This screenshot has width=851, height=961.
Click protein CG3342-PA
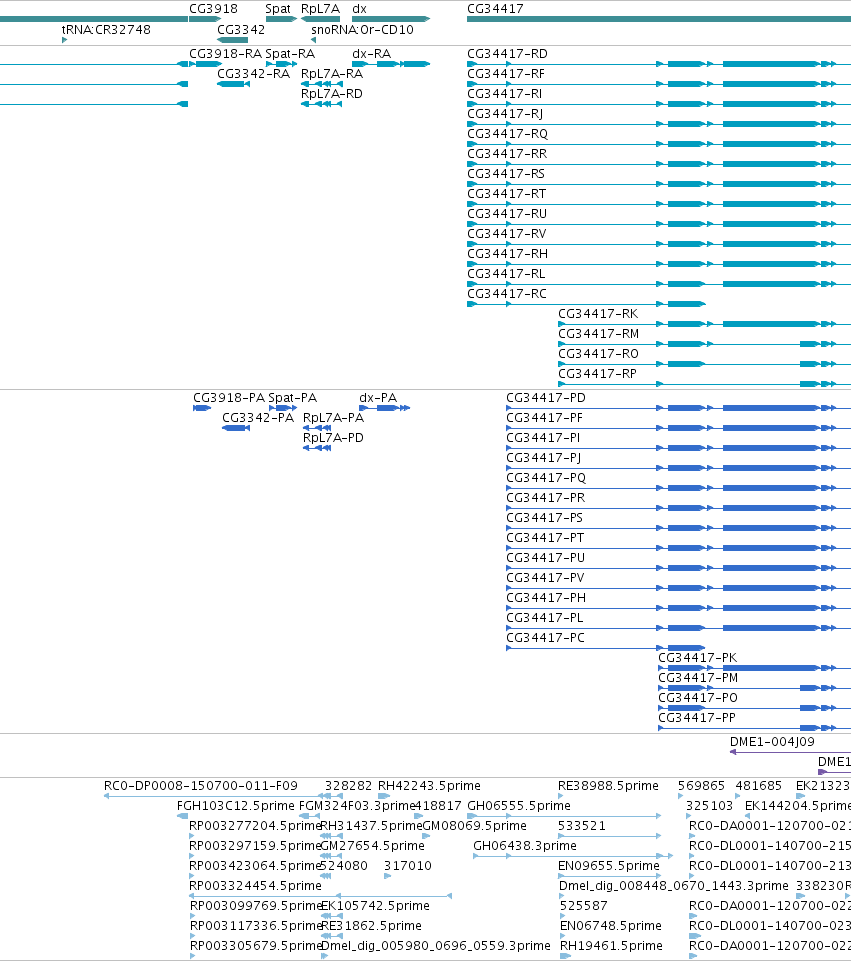point(258,418)
